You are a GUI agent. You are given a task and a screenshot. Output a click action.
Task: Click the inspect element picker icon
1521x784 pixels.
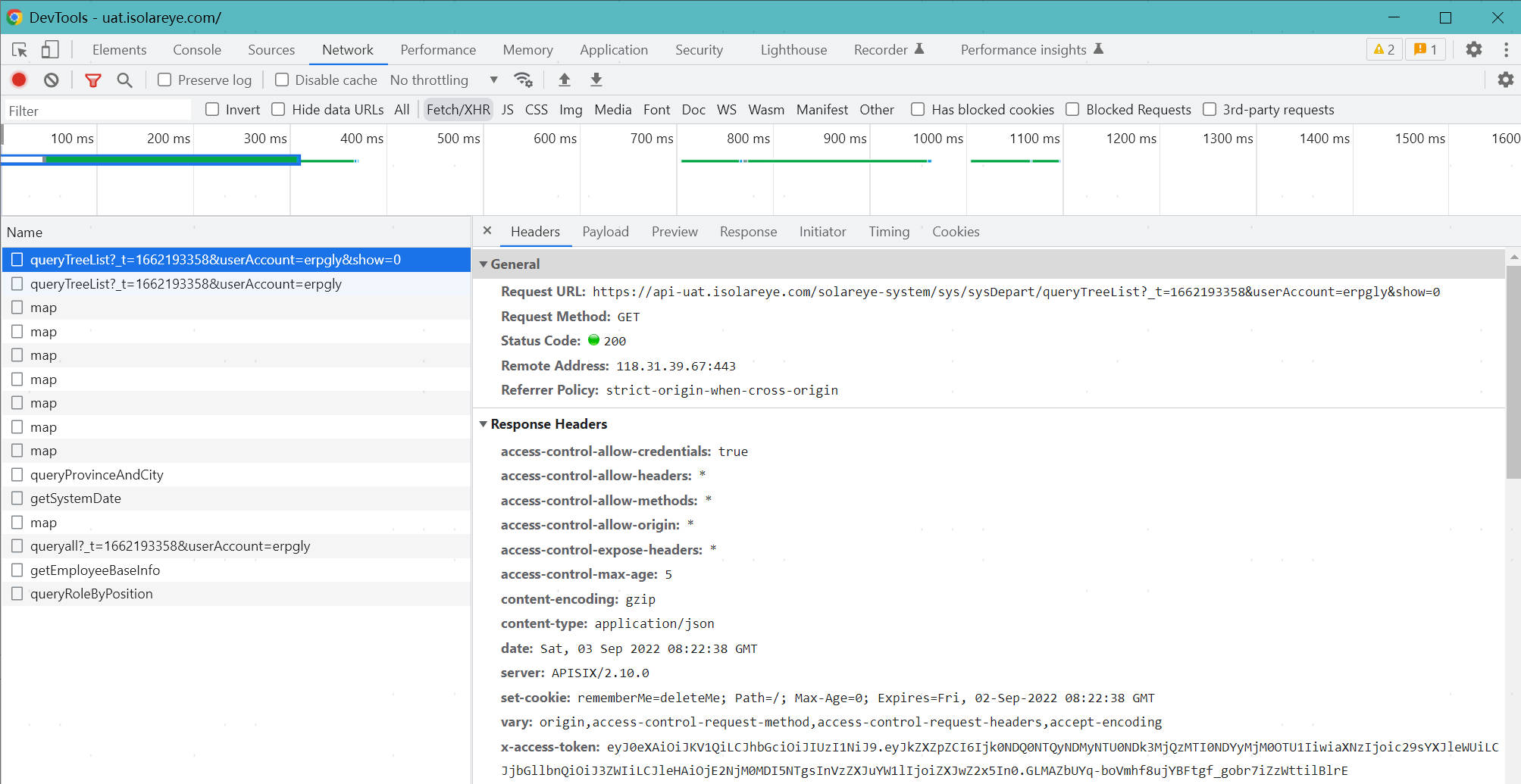(20, 50)
